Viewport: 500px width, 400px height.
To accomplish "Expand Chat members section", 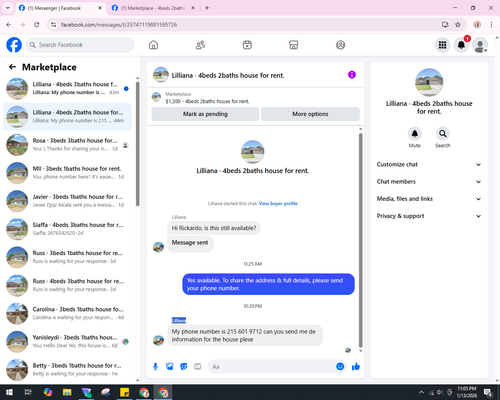I will pos(429,182).
